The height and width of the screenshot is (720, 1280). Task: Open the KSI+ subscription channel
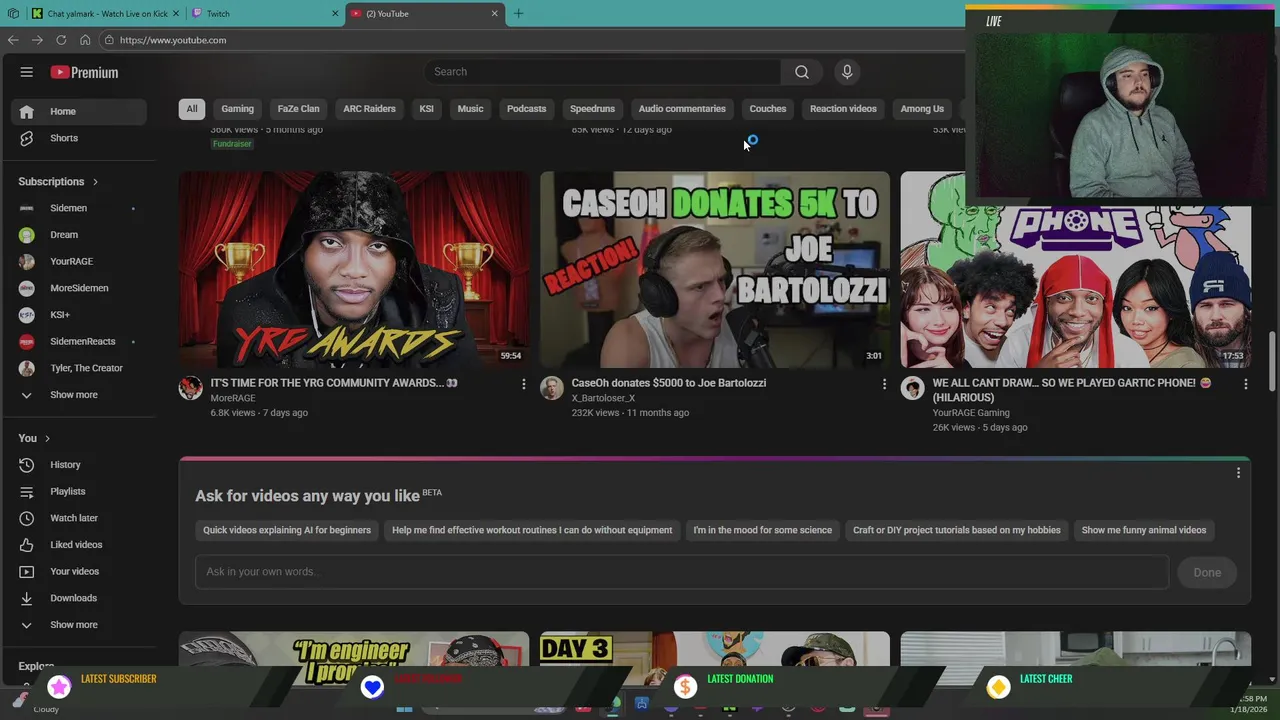pos(79,315)
